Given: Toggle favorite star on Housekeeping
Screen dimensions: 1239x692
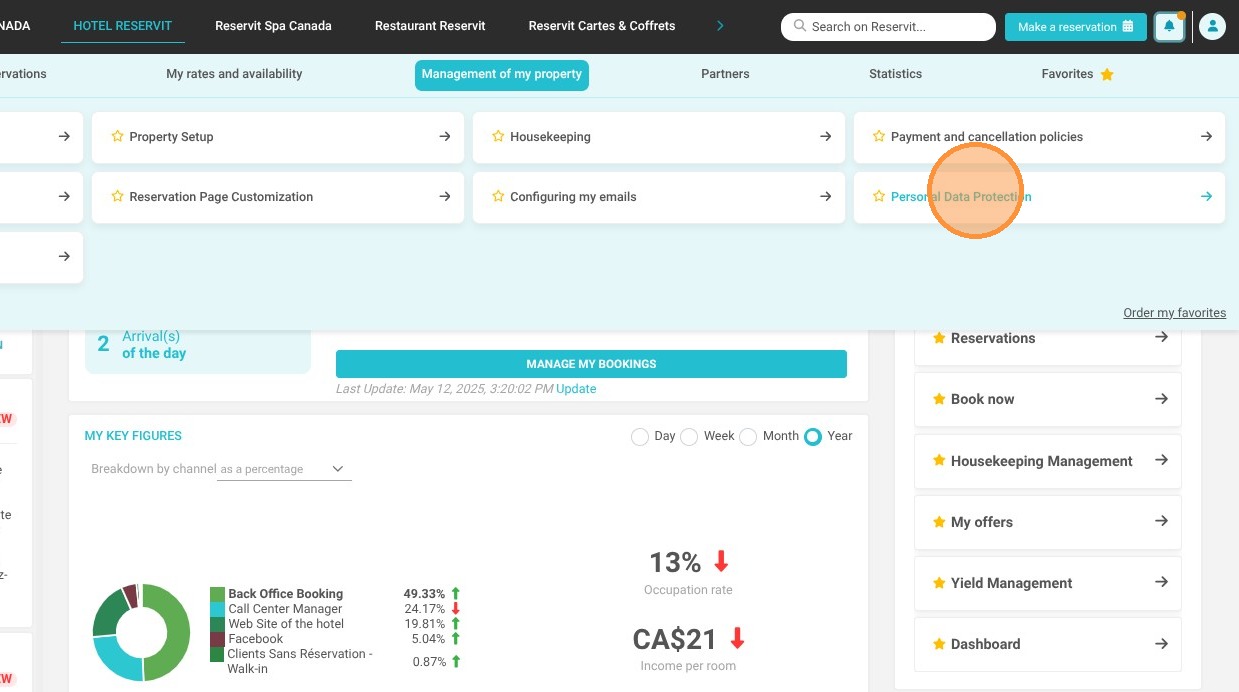Looking at the screenshot, I should pos(498,136).
